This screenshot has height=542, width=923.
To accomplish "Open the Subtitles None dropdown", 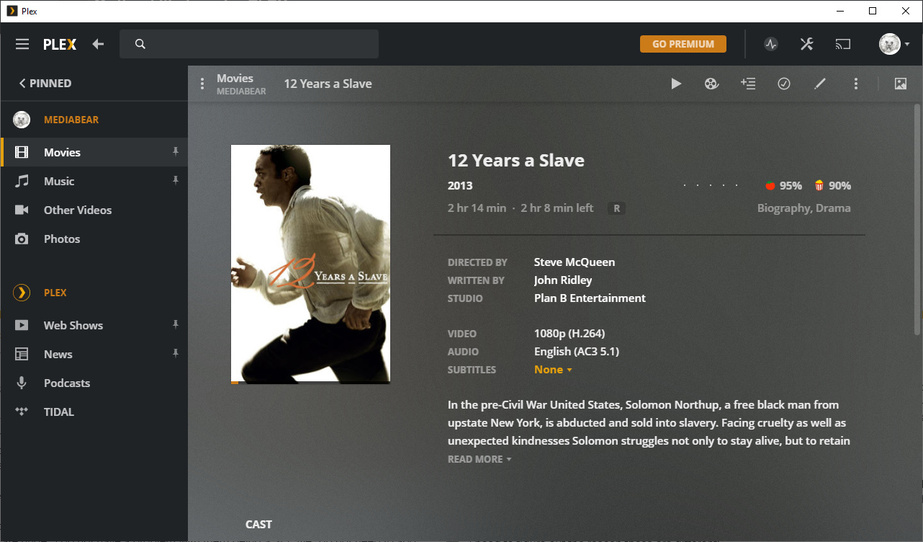I will [x=553, y=370].
